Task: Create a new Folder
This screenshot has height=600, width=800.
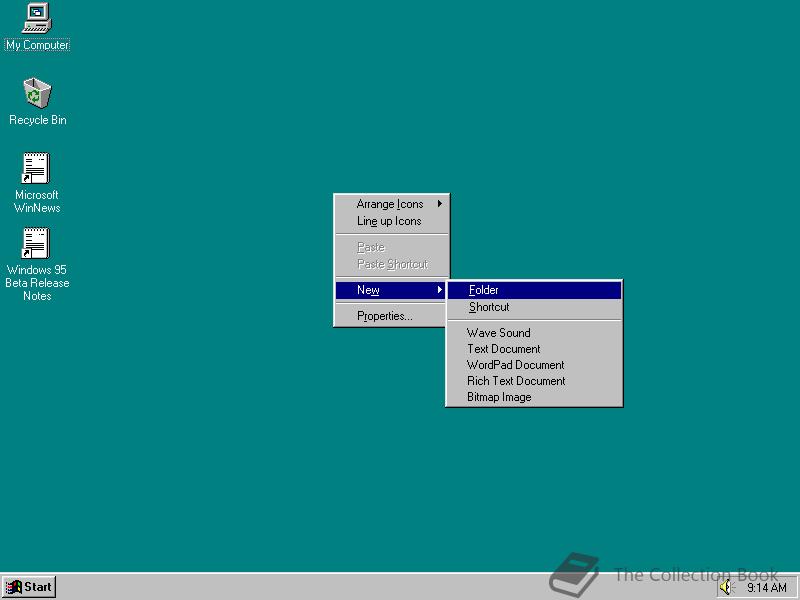Action: tap(534, 290)
